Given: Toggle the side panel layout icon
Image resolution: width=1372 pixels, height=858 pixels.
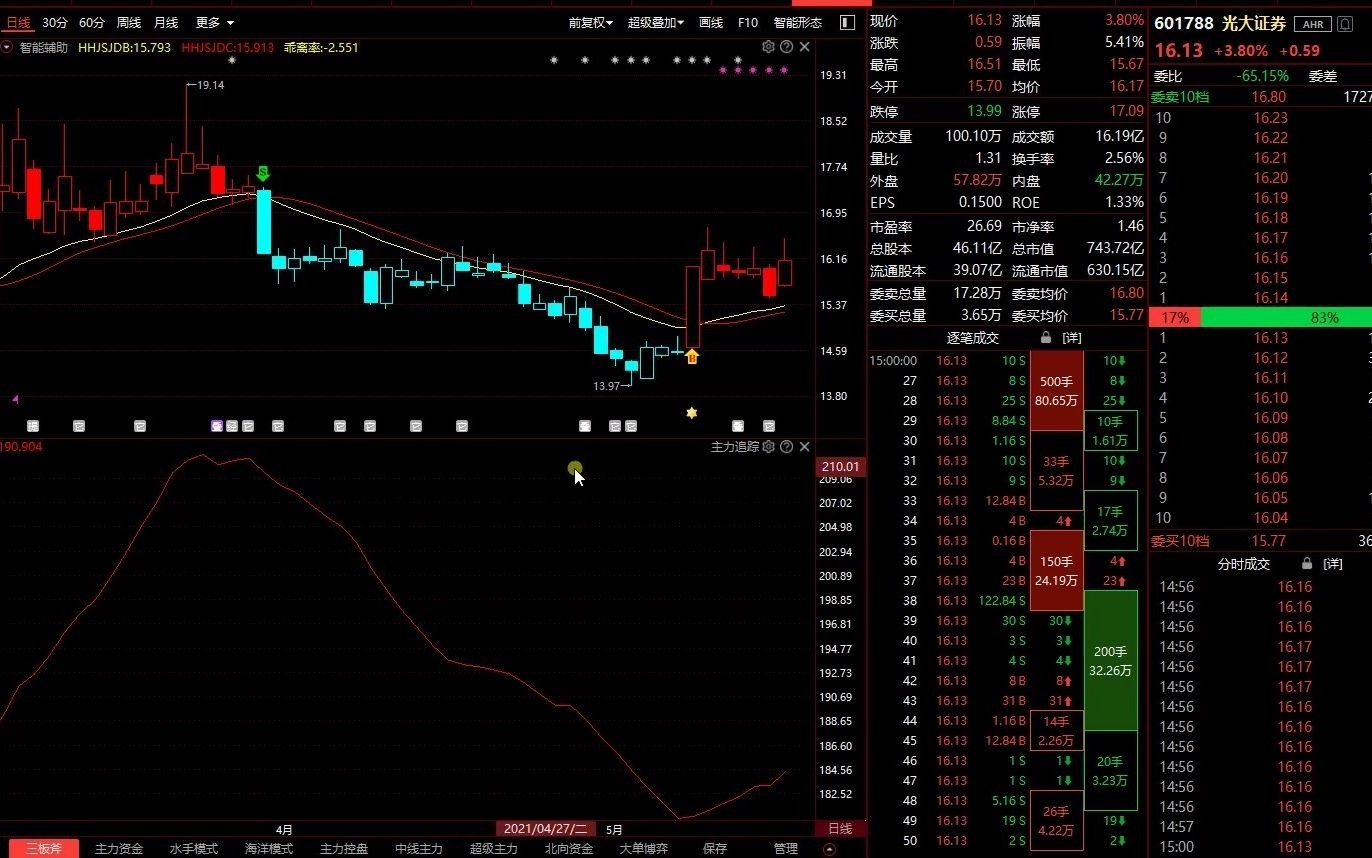Looking at the screenshot, I should click(847, 22).
